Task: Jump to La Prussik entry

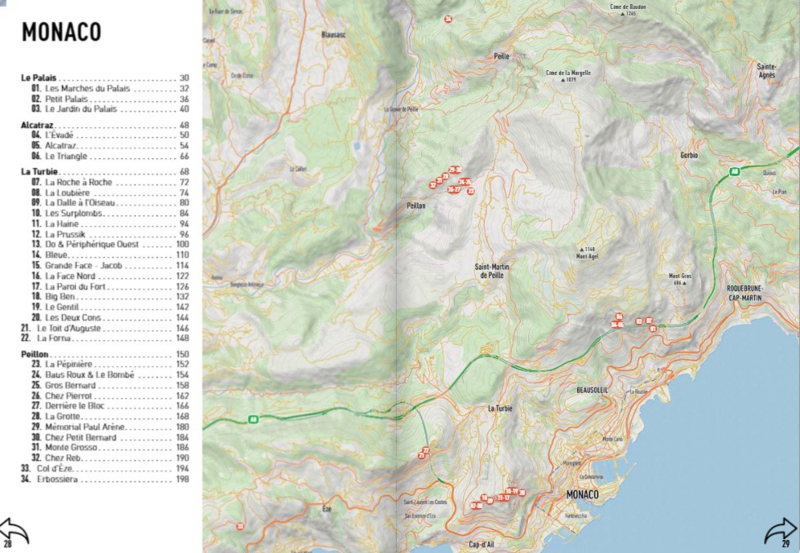Action: pyautogui.click(x=110, y=234)
